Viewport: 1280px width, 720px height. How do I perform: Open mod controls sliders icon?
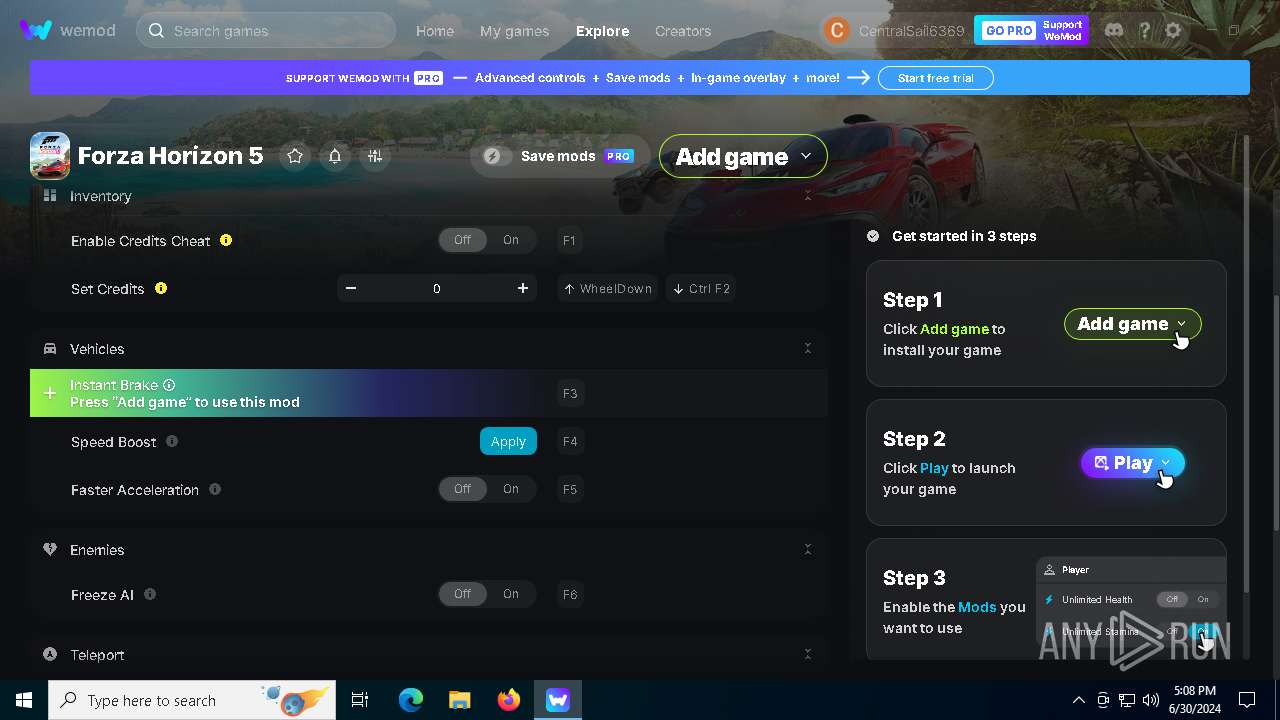pyautogui.click(x=375, y=156)
